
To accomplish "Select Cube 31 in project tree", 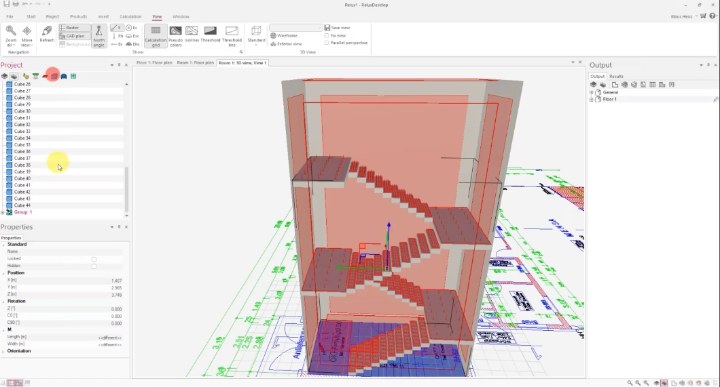I will point(22,118).
